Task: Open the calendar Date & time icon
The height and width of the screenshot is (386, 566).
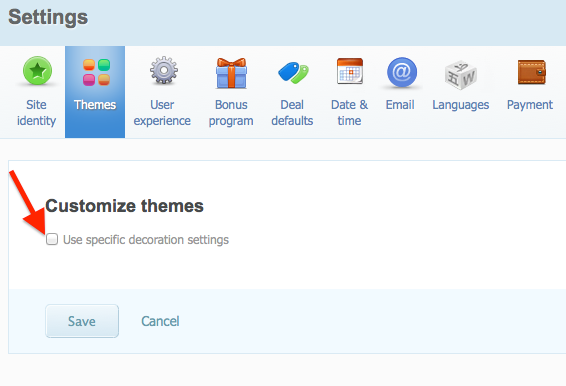Action: (x=350, y=71)
